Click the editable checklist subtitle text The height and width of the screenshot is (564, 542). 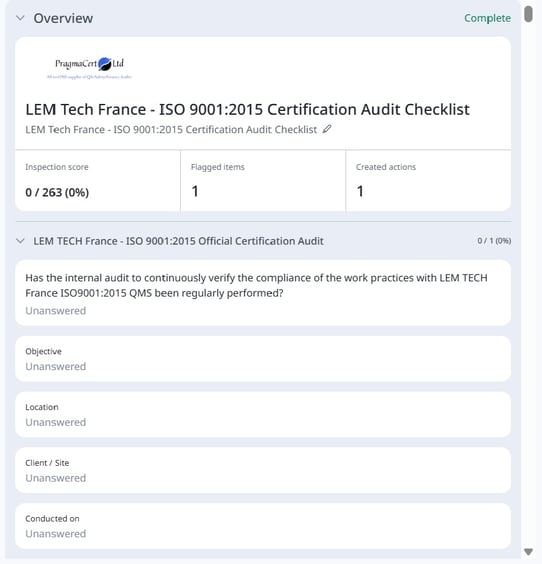[171, 129]
